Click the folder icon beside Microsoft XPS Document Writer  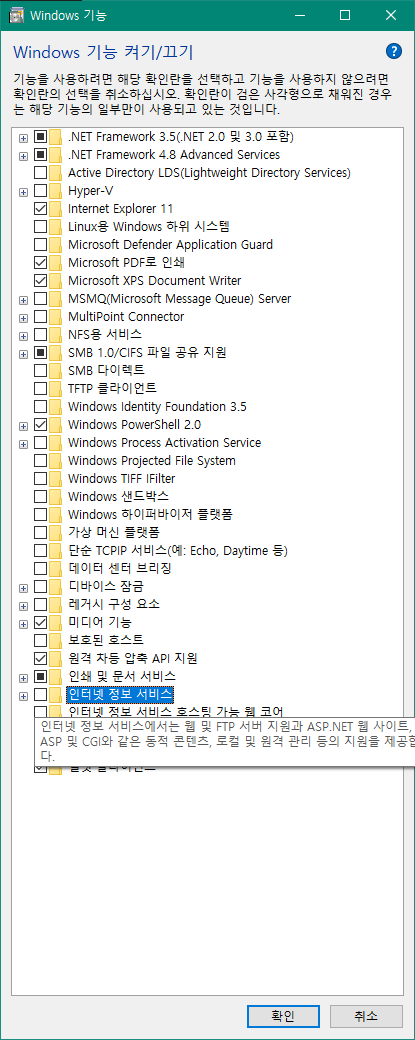point(56,281)
